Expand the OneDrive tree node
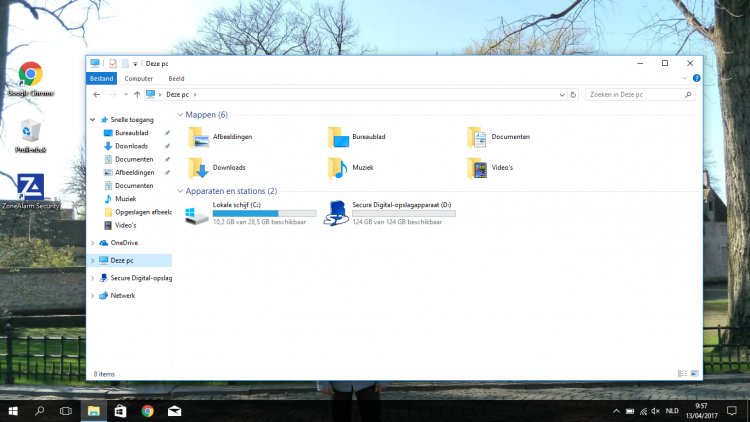Viewport: 750px width, 422px height. coord(93,243)
